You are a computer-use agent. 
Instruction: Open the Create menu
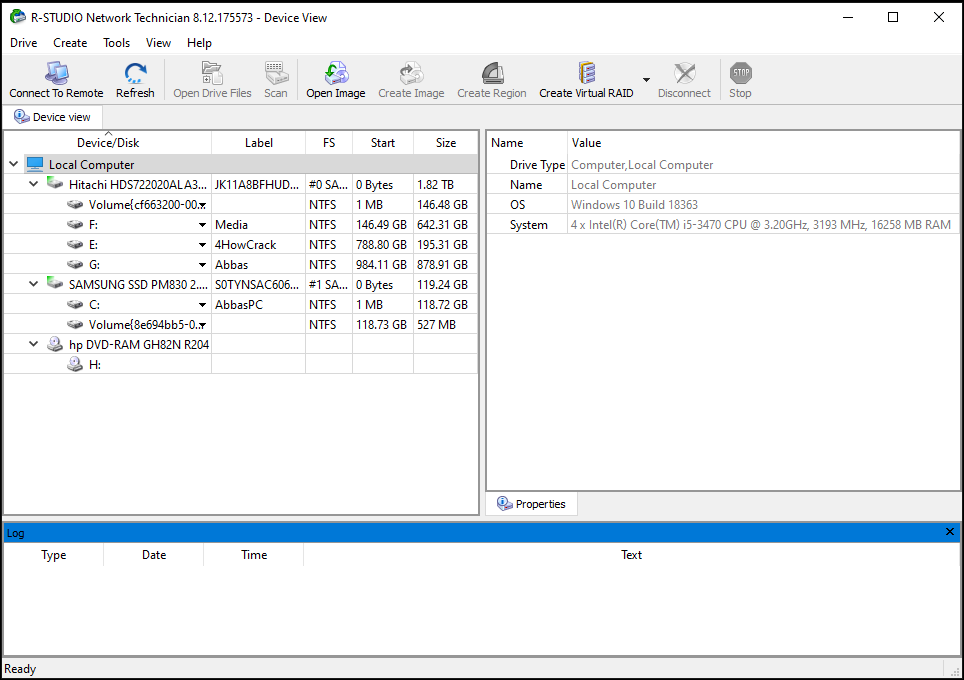[x=70, y=43]
